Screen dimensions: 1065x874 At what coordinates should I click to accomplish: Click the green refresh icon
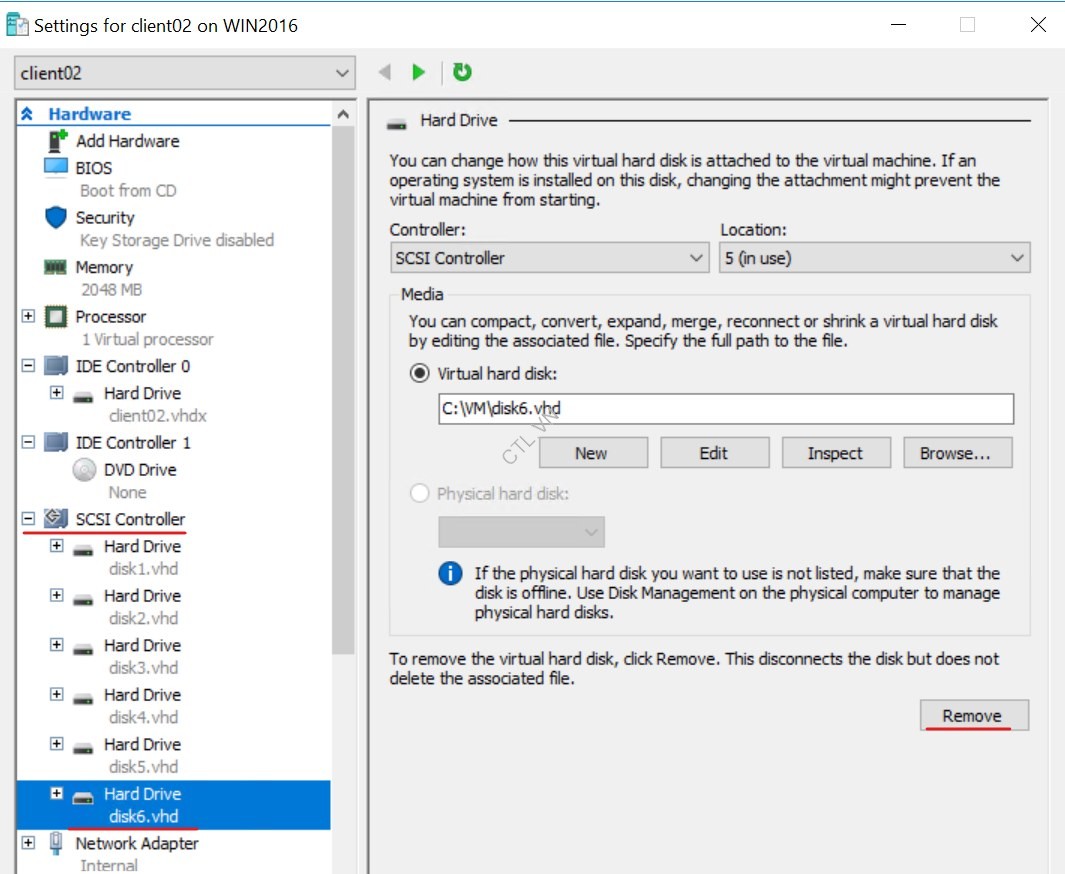(462, 72)
